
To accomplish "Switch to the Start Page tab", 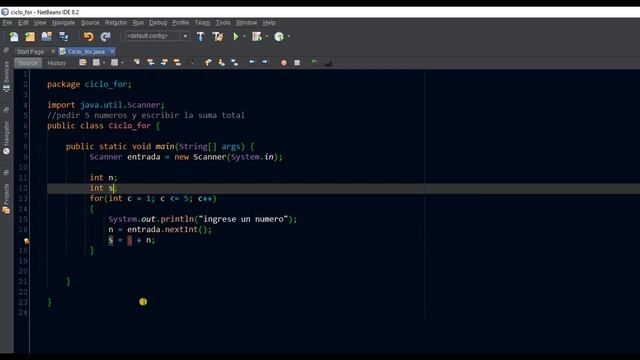I will point(30,52).
